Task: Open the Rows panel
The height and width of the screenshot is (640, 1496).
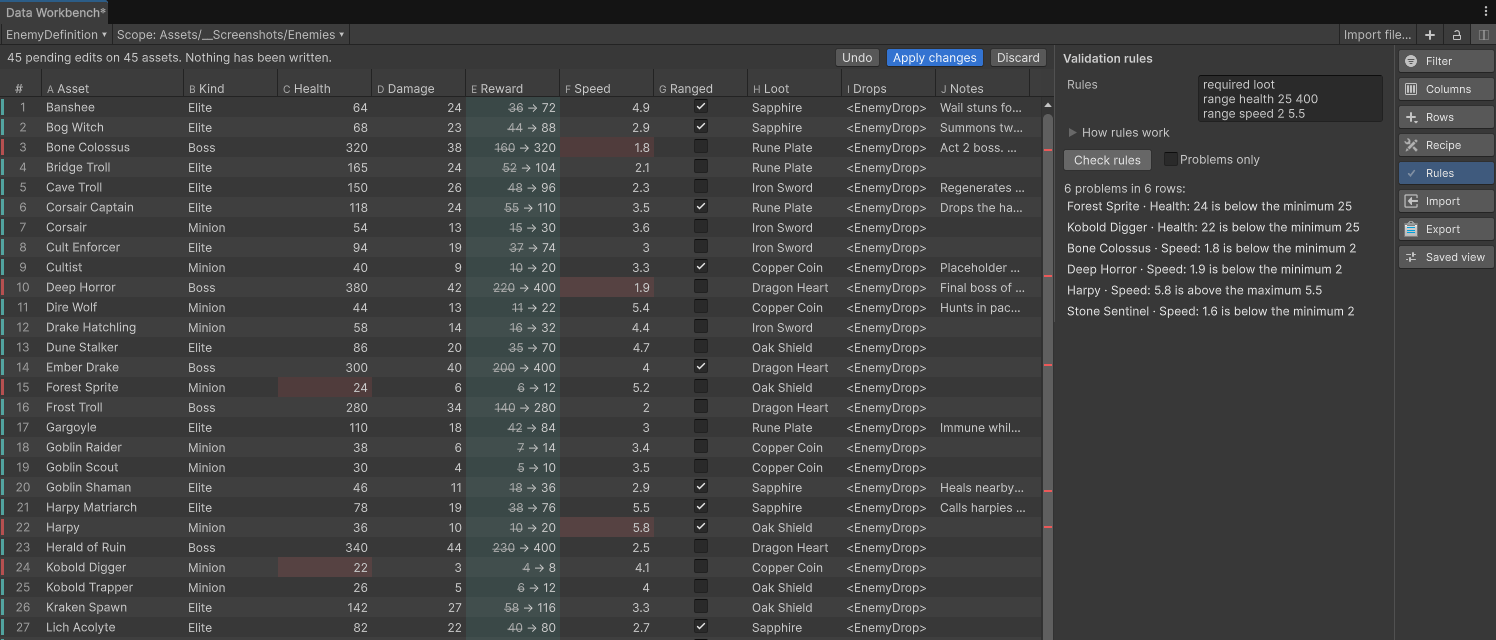Action: tap(1446, 117)
